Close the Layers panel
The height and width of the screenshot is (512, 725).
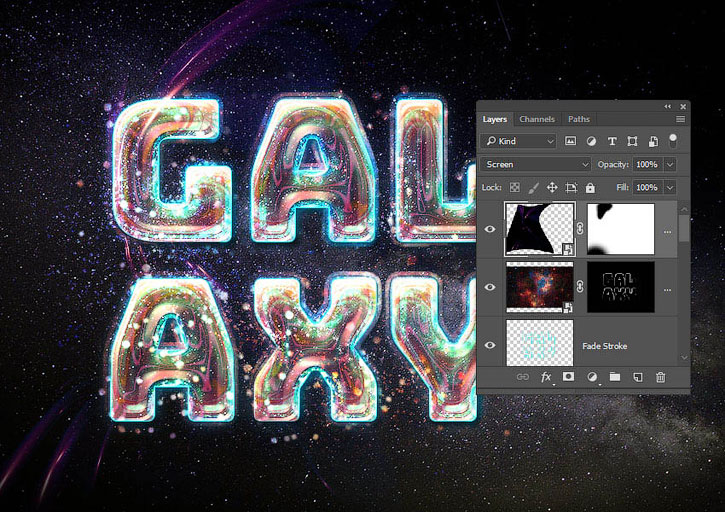point(682,106)
